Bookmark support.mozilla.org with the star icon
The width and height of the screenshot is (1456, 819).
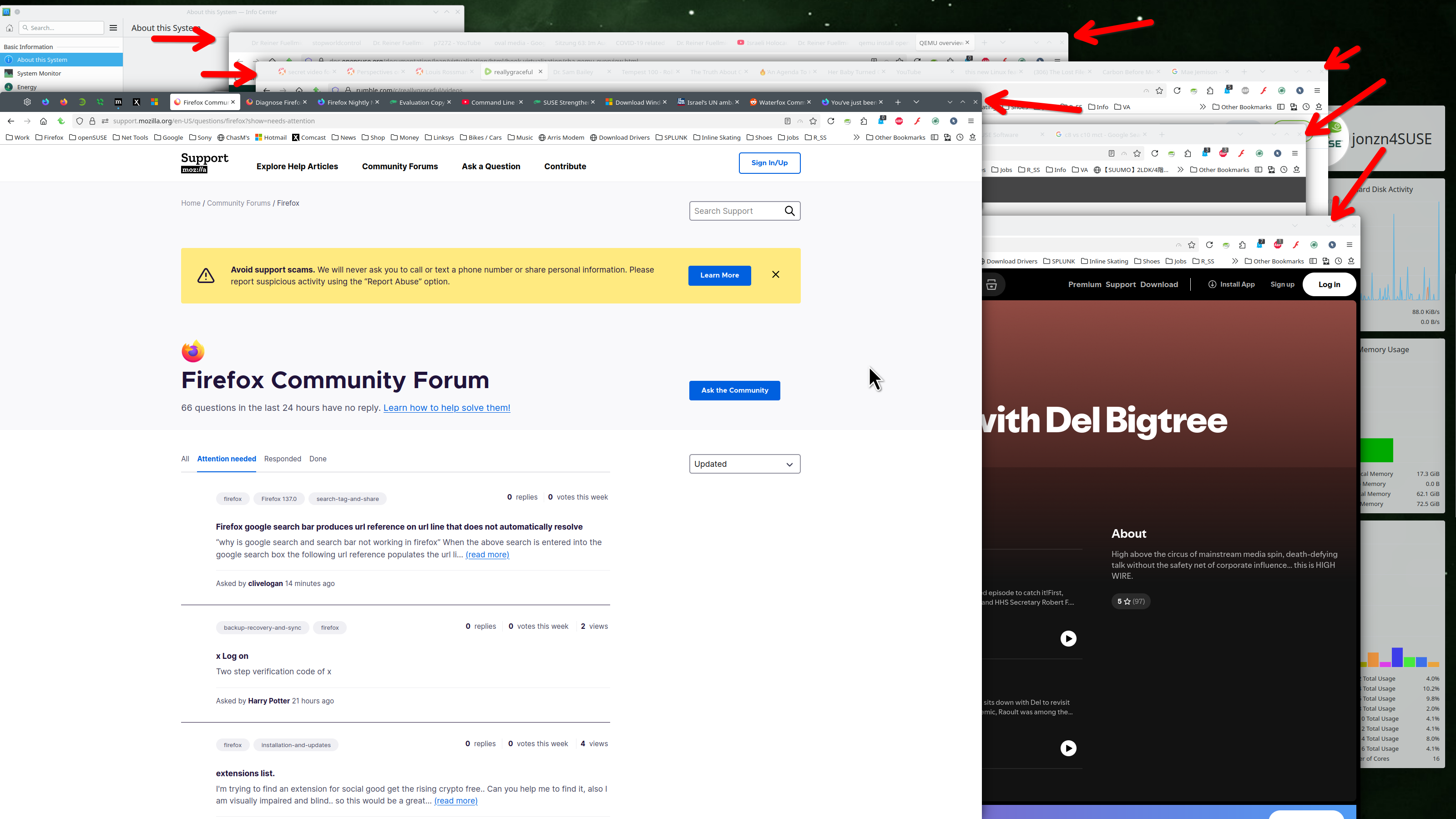coord(813,121)
